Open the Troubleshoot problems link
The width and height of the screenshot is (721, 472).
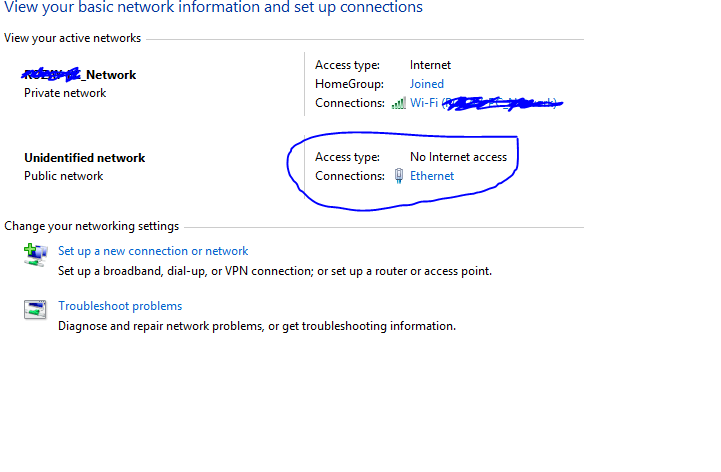tap(120, 306)
